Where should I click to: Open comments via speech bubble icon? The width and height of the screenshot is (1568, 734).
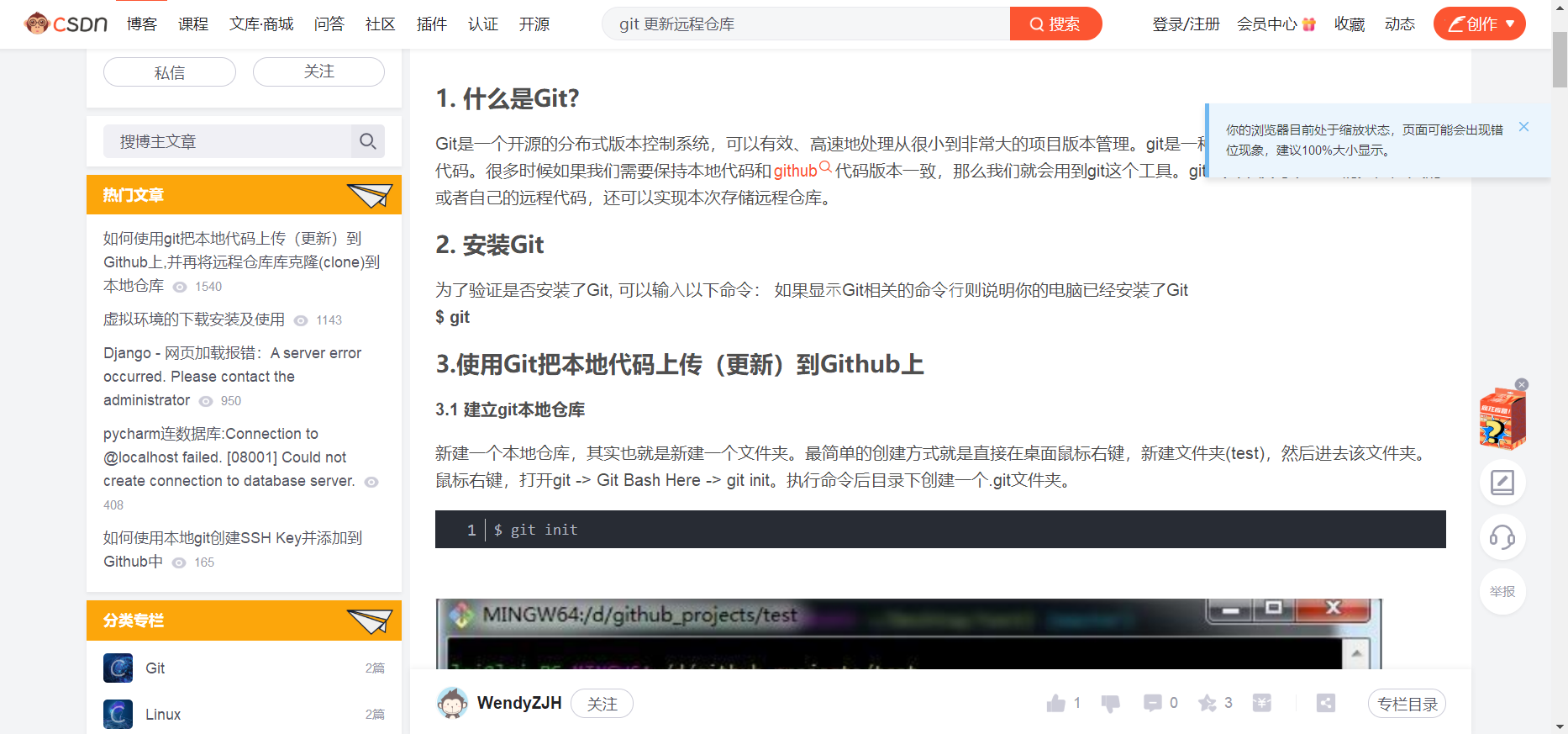coord(1152,703)
